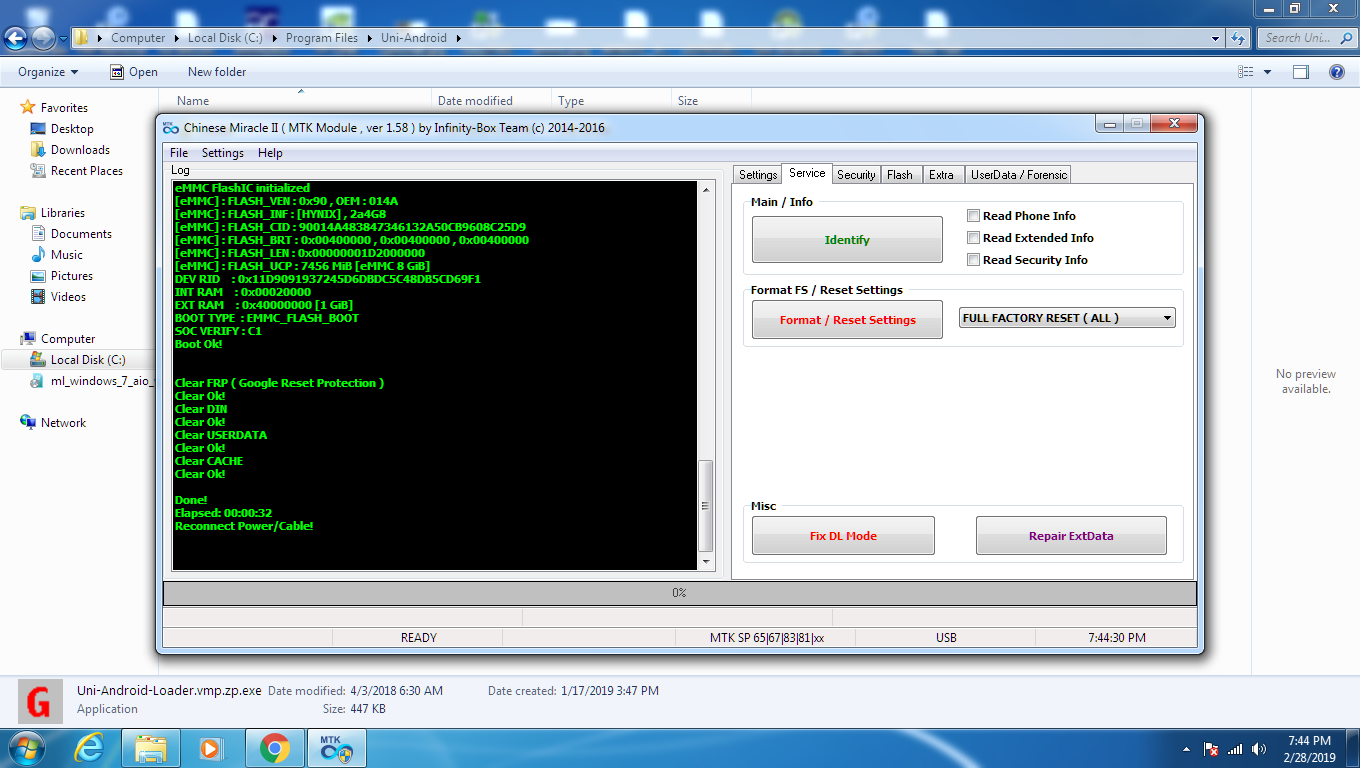Viewport: 1360px width, 768px height.
Task: Click the Identify button
Action: pos(847,240)
